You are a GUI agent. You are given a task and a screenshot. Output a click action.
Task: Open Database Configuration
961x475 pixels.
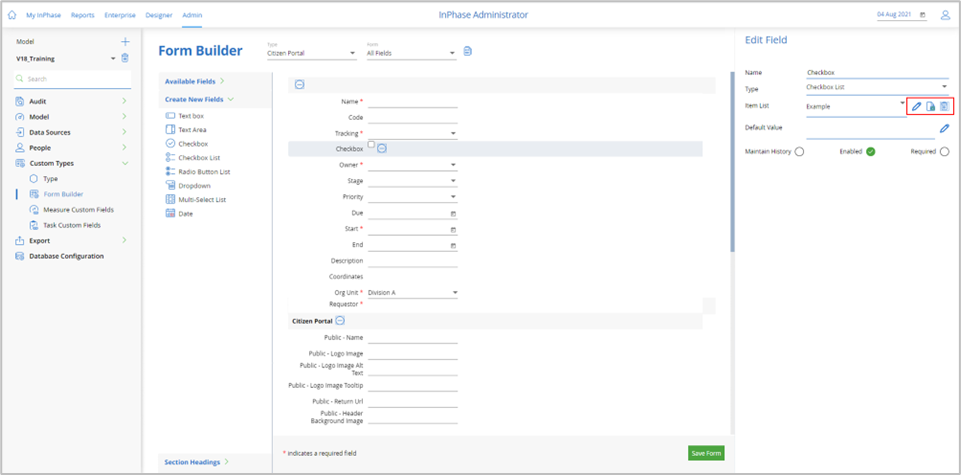coord(66,256)
